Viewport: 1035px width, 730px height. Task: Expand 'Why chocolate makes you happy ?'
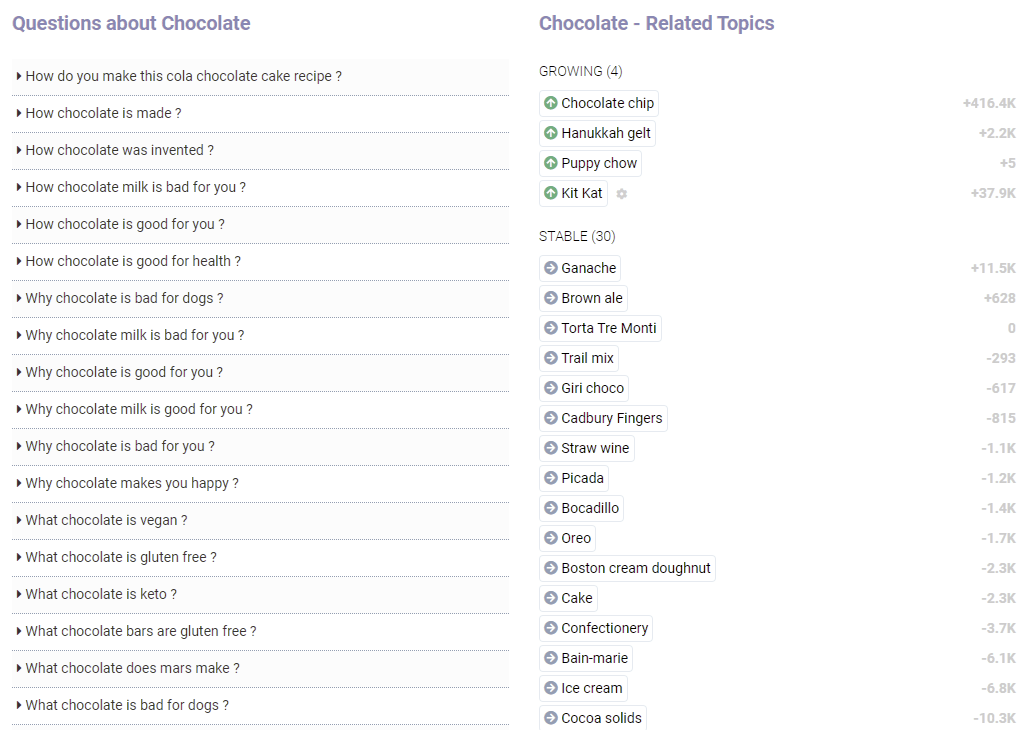point(260,483)
